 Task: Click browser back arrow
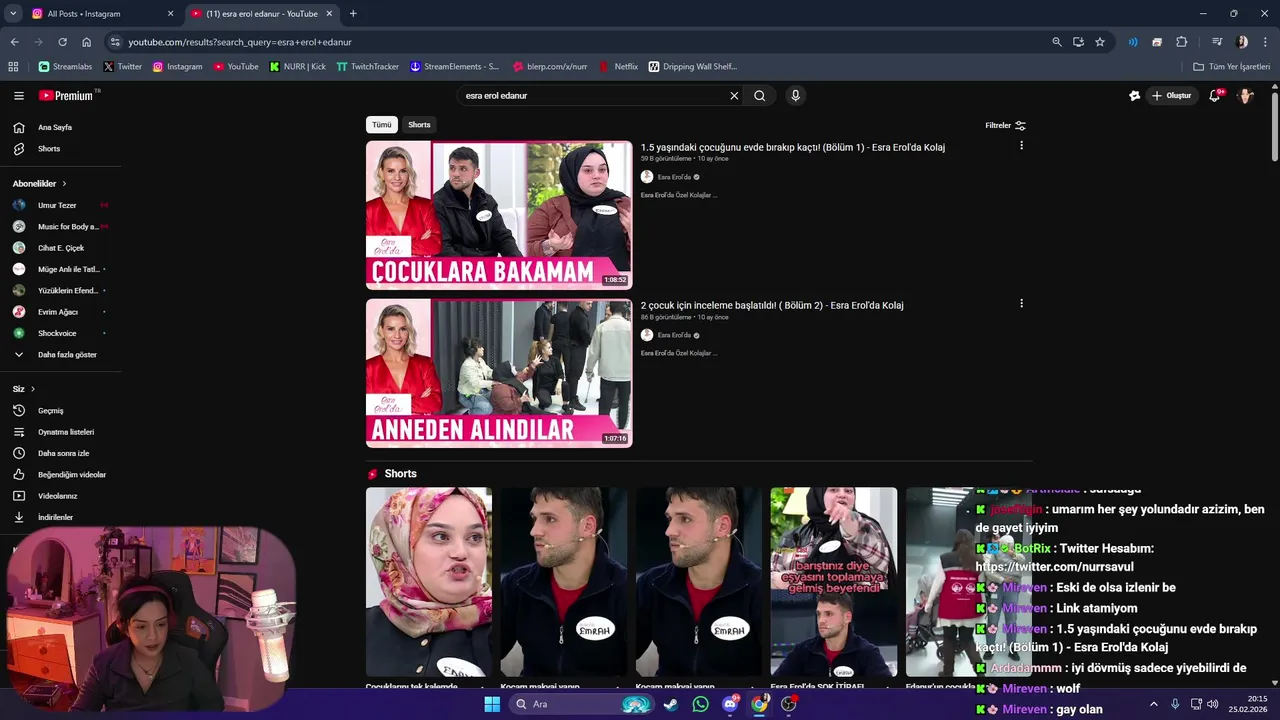pyautogui.click(x=14, y=42)
